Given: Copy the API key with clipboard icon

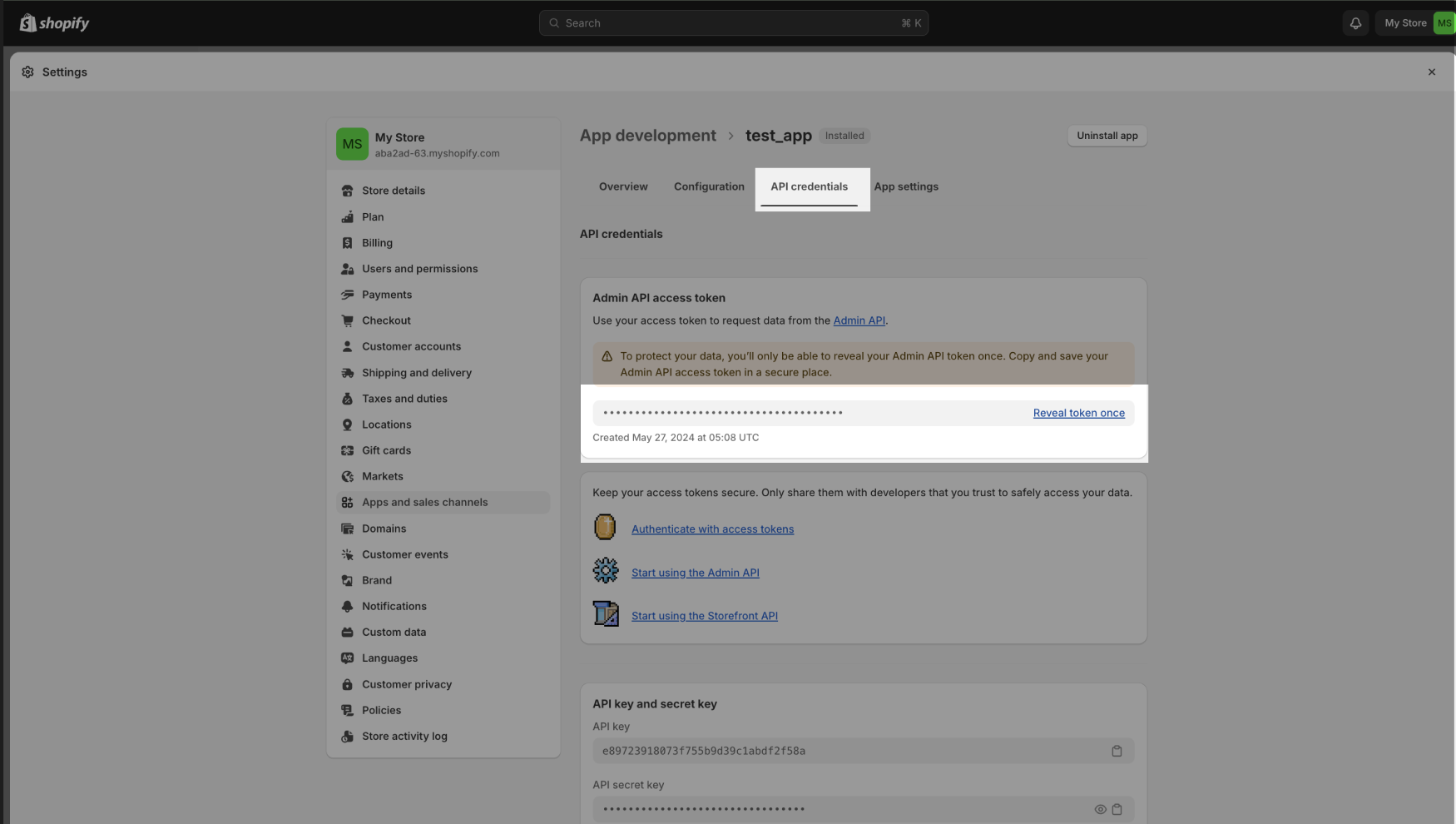Looking at the screenshot, I should [x=1117, y=751].
